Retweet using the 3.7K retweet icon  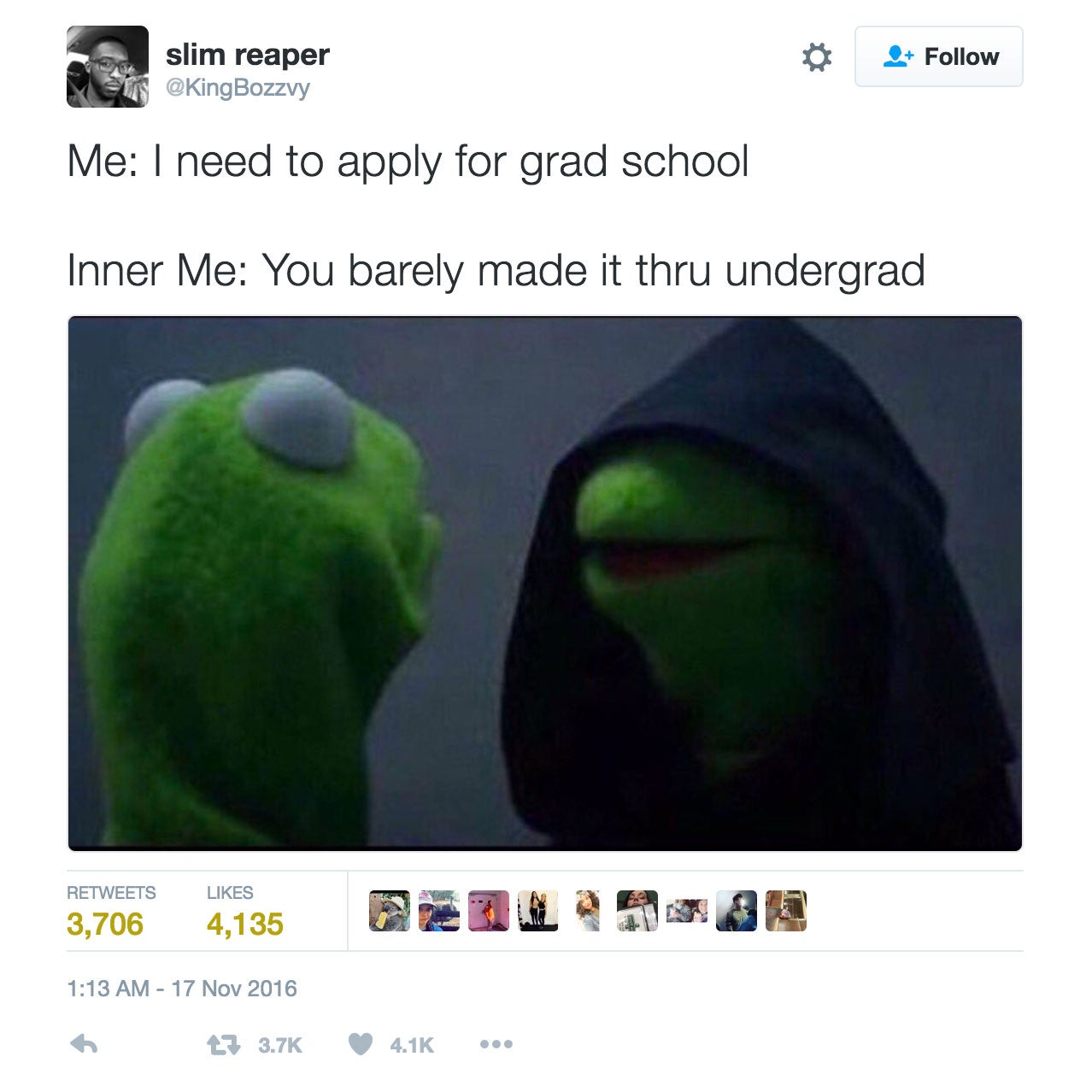[x=224, y=1044]
